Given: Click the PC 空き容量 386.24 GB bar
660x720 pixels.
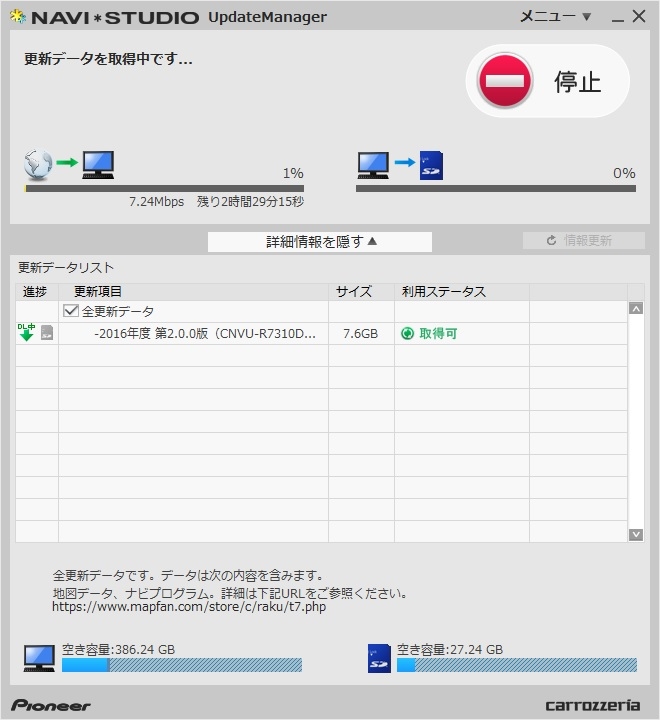Looking at the screenshot, I should pyautogui.click(x=182, y=665).
